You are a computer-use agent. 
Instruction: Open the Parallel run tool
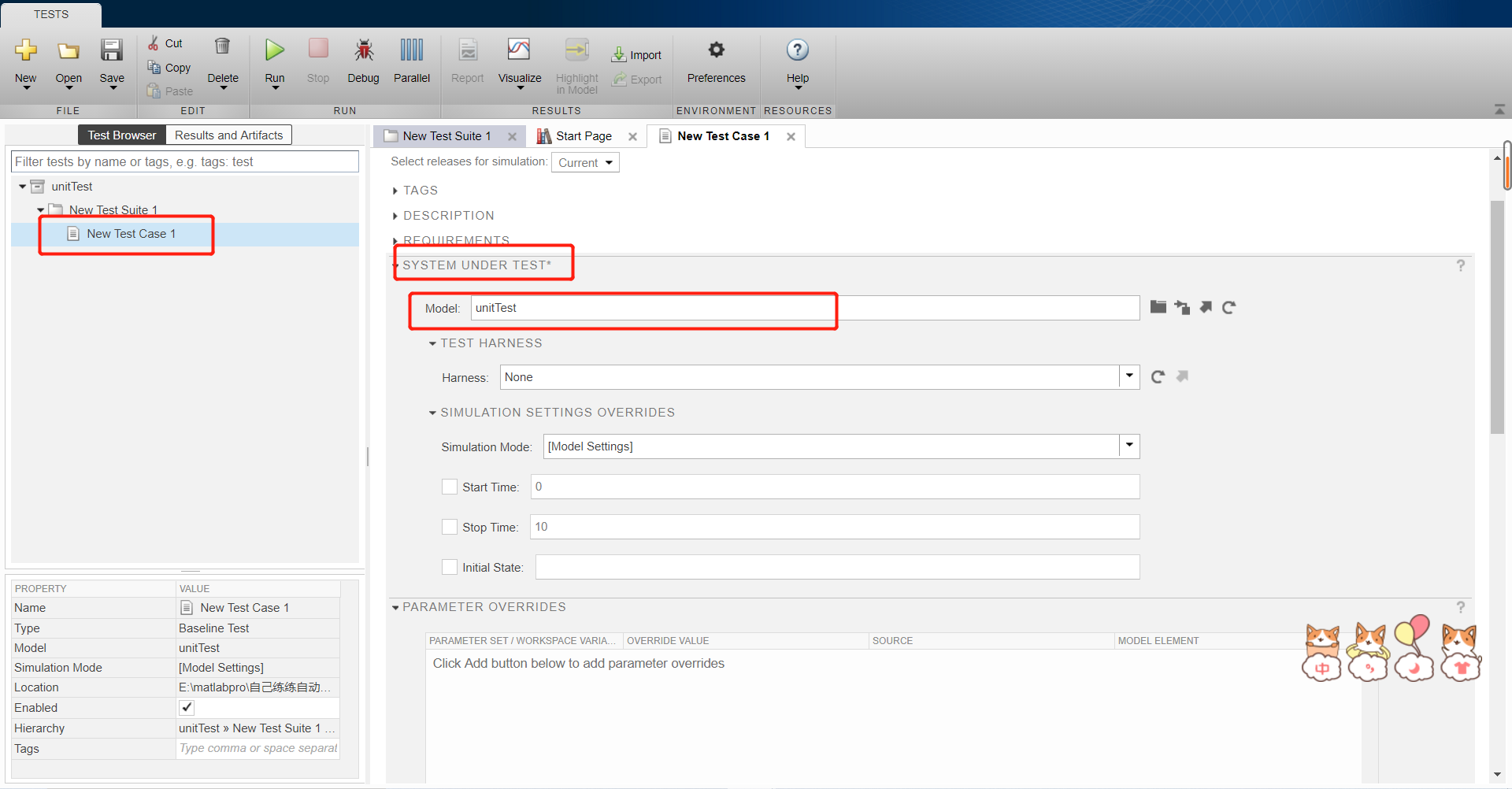coord(411,61)
